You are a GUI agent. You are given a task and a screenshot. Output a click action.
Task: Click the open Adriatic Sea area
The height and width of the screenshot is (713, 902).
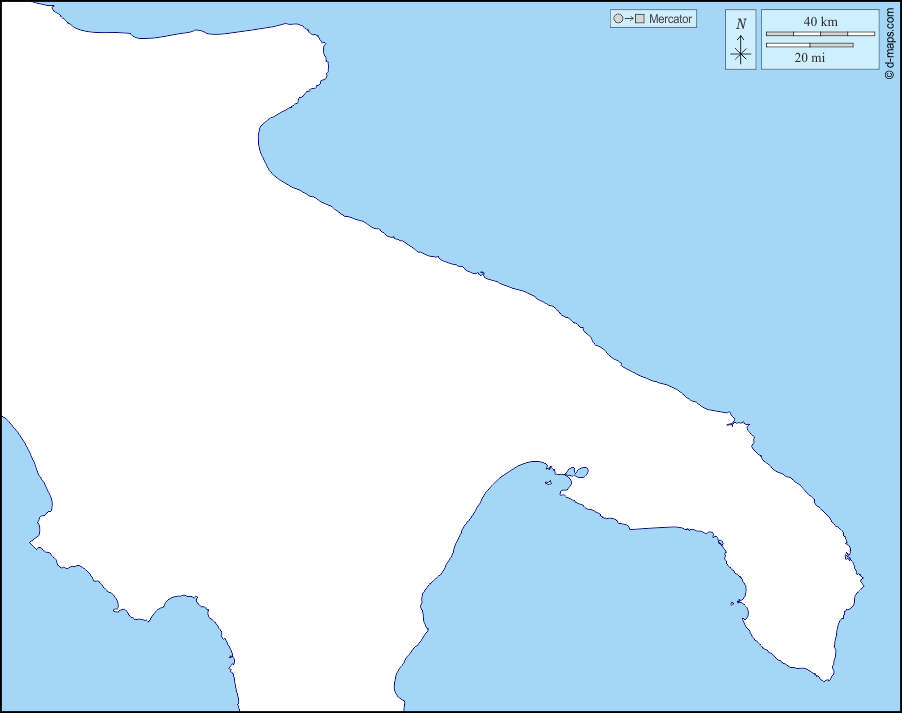[x=600, y=180]
